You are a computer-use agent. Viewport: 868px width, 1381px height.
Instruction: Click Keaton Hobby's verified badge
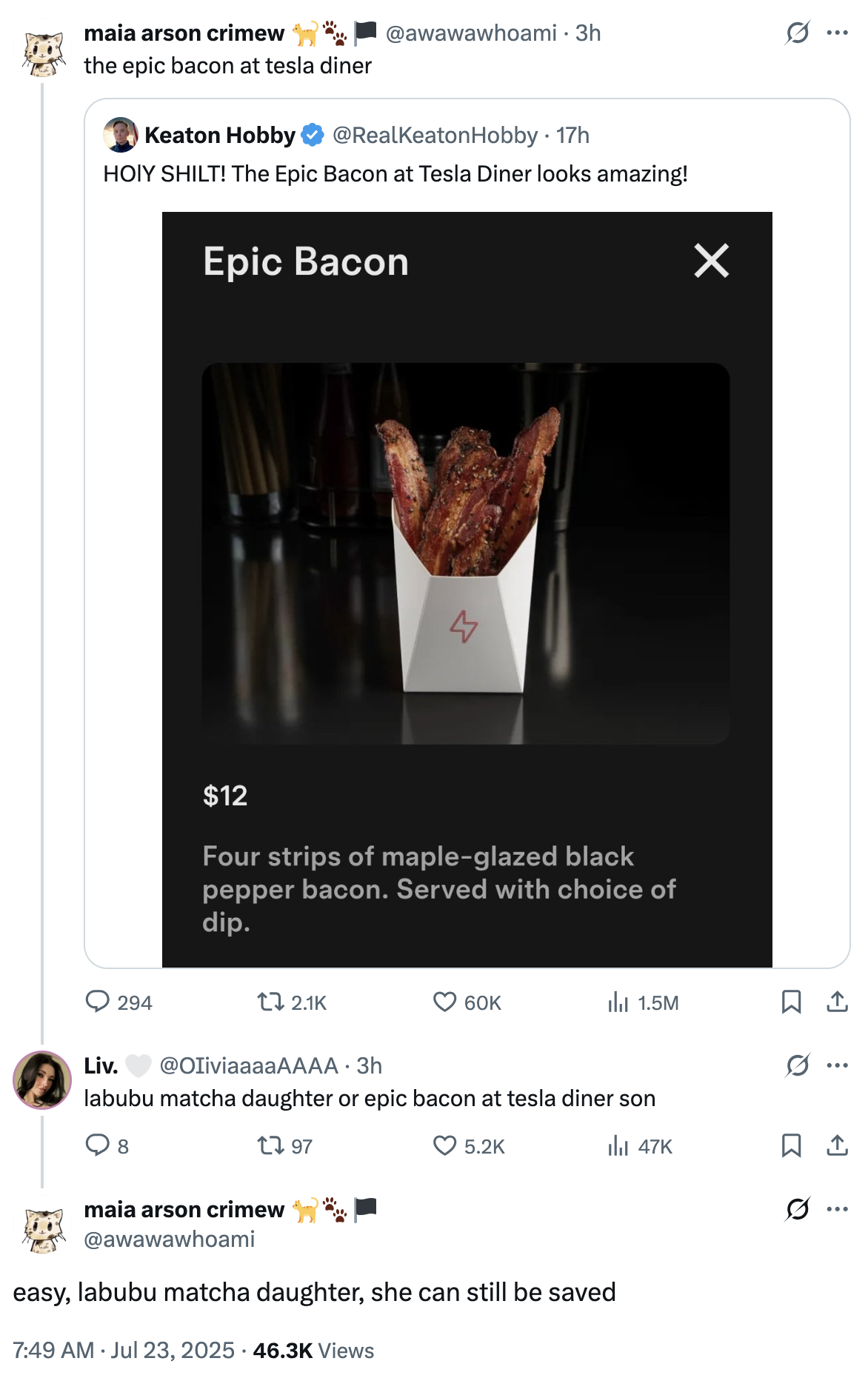(311, 135)
